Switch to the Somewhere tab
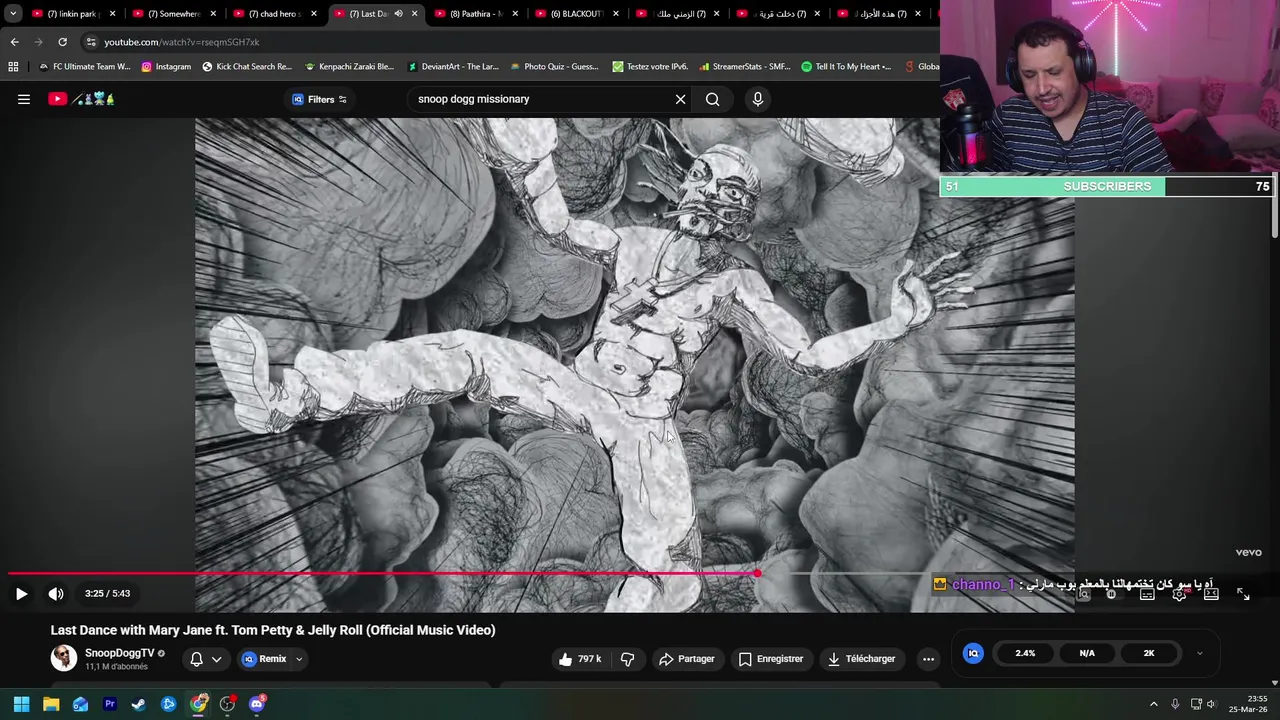 pos(173,14)
